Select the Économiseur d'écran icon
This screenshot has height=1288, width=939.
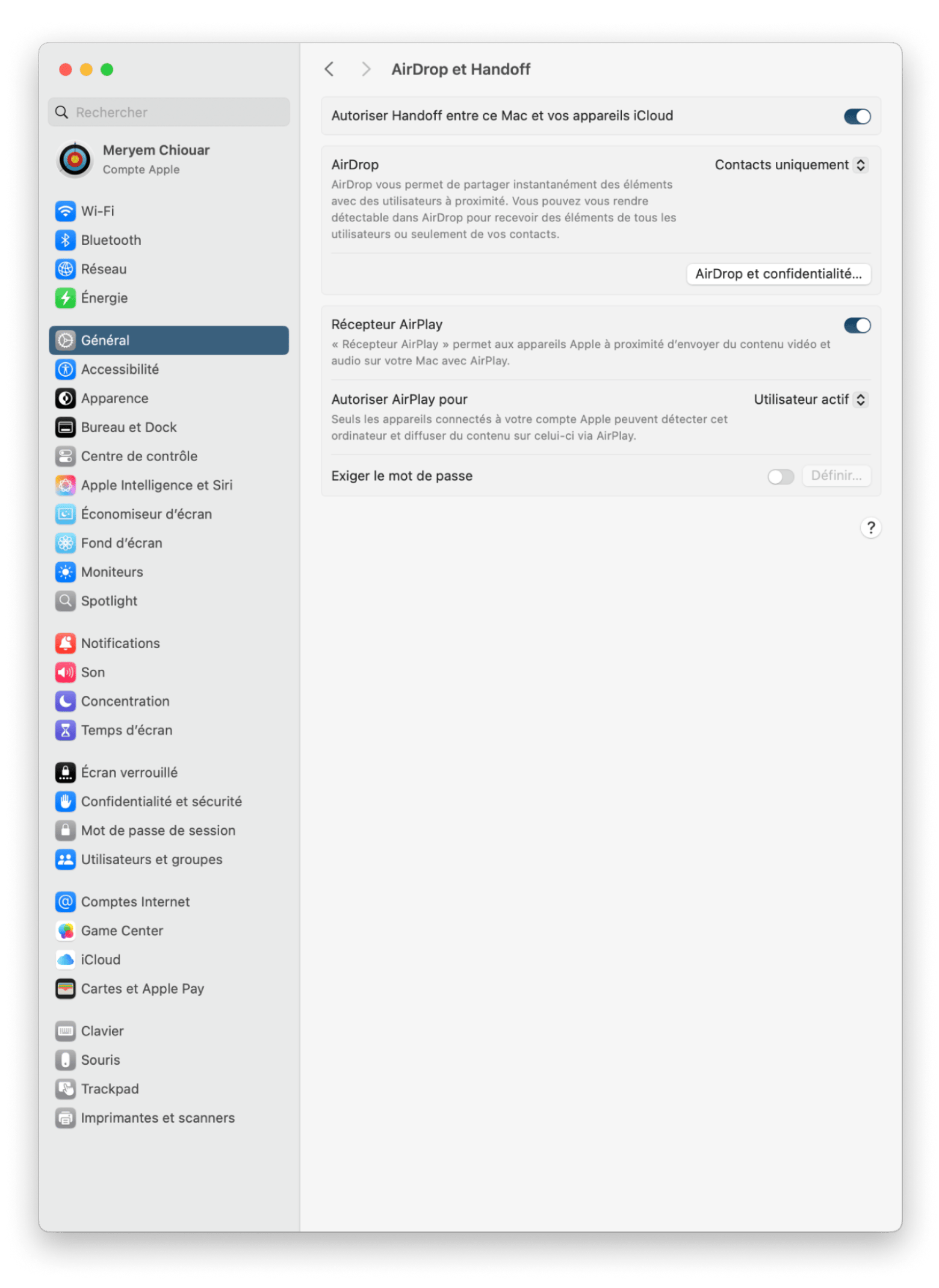[x=65, y=513]
